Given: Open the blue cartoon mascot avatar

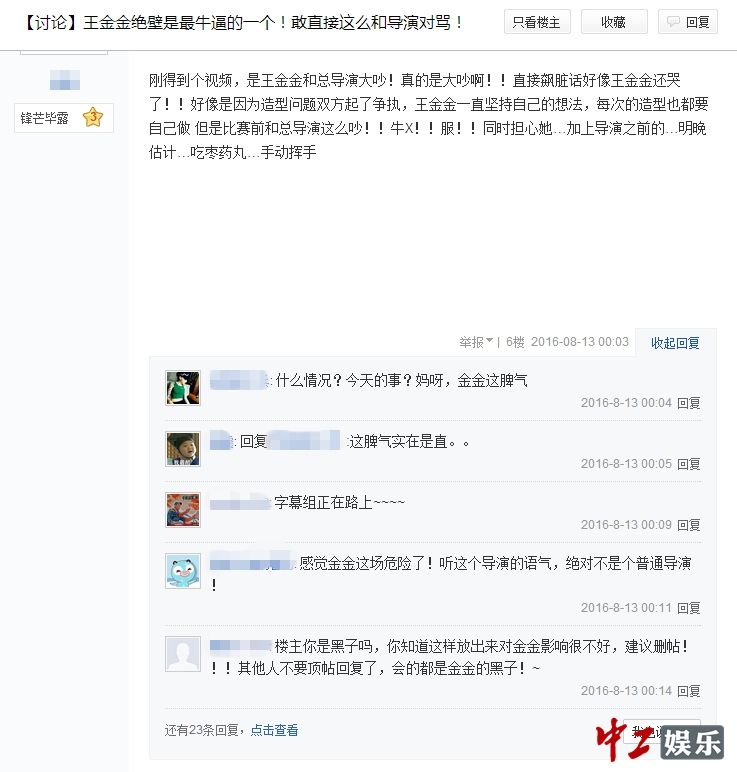Looking at the screenshot, I should (183, 571).
